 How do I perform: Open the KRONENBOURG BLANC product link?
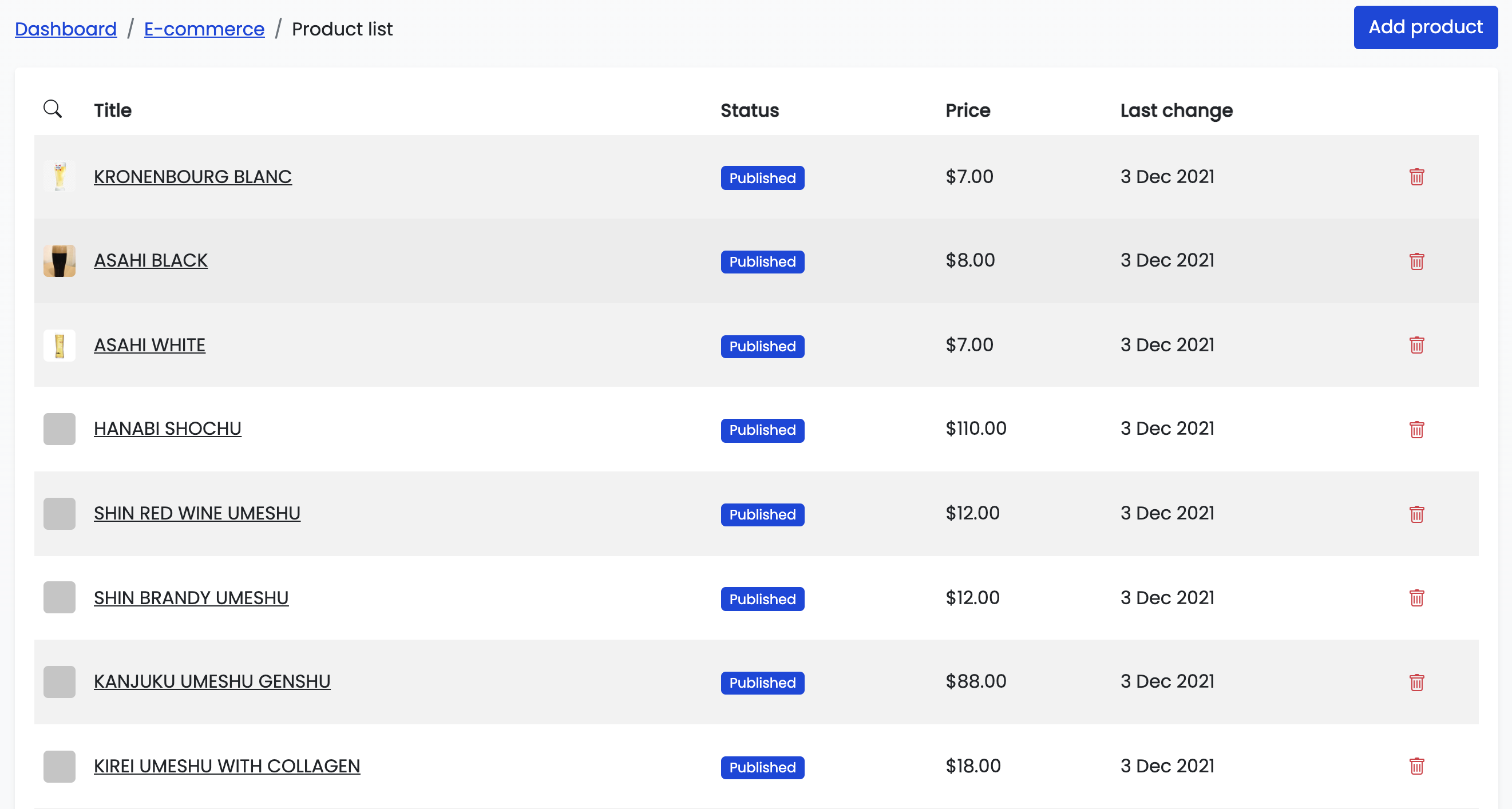192,177
